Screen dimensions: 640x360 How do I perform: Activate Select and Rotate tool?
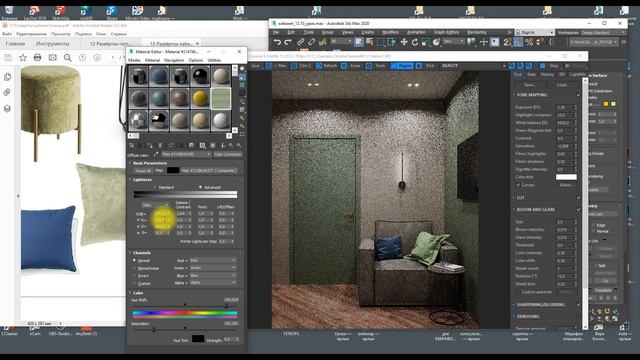[x=415, y=42]
